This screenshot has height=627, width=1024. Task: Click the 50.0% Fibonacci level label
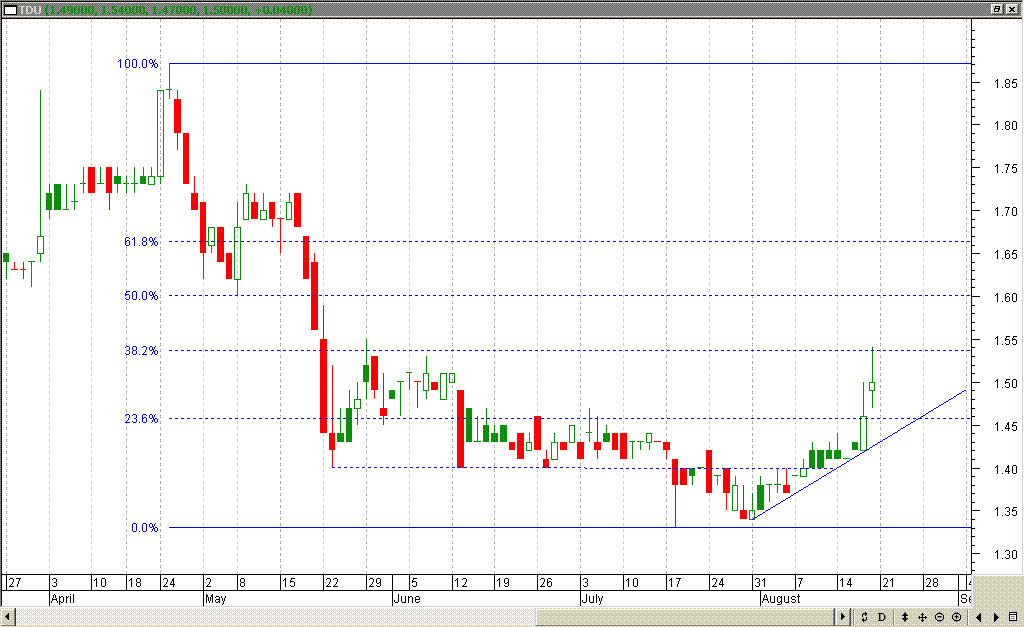pyautogui.click(x=141, y=296)
